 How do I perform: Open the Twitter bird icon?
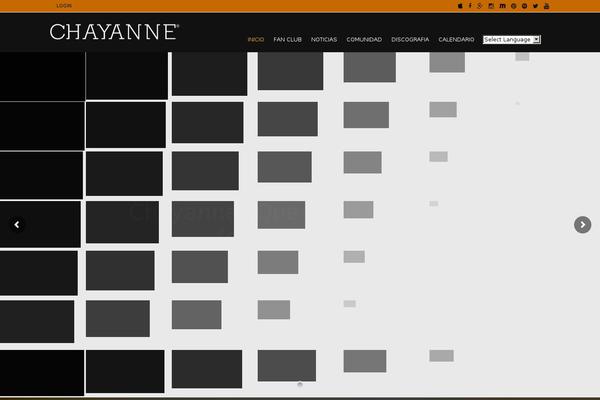tap(535, 6)
